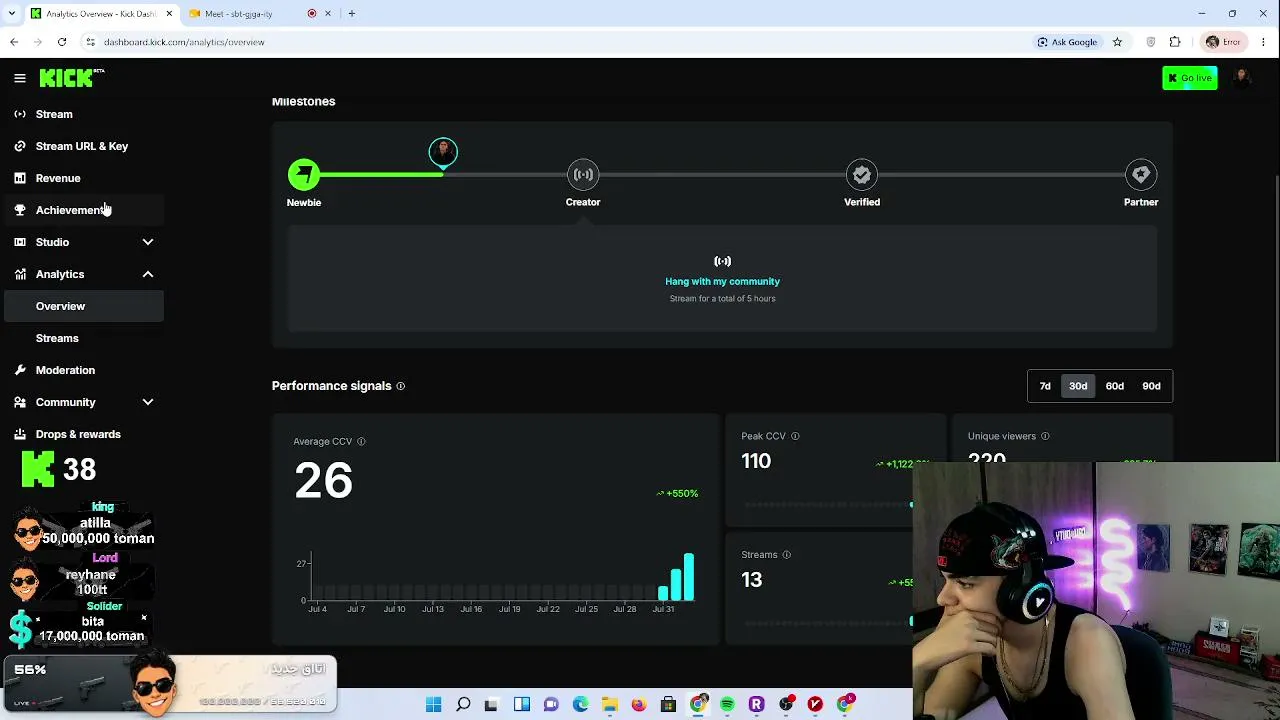Click the Verified milestone badge icon
The height and width of the screenshot is (720, 1280).
862,175
